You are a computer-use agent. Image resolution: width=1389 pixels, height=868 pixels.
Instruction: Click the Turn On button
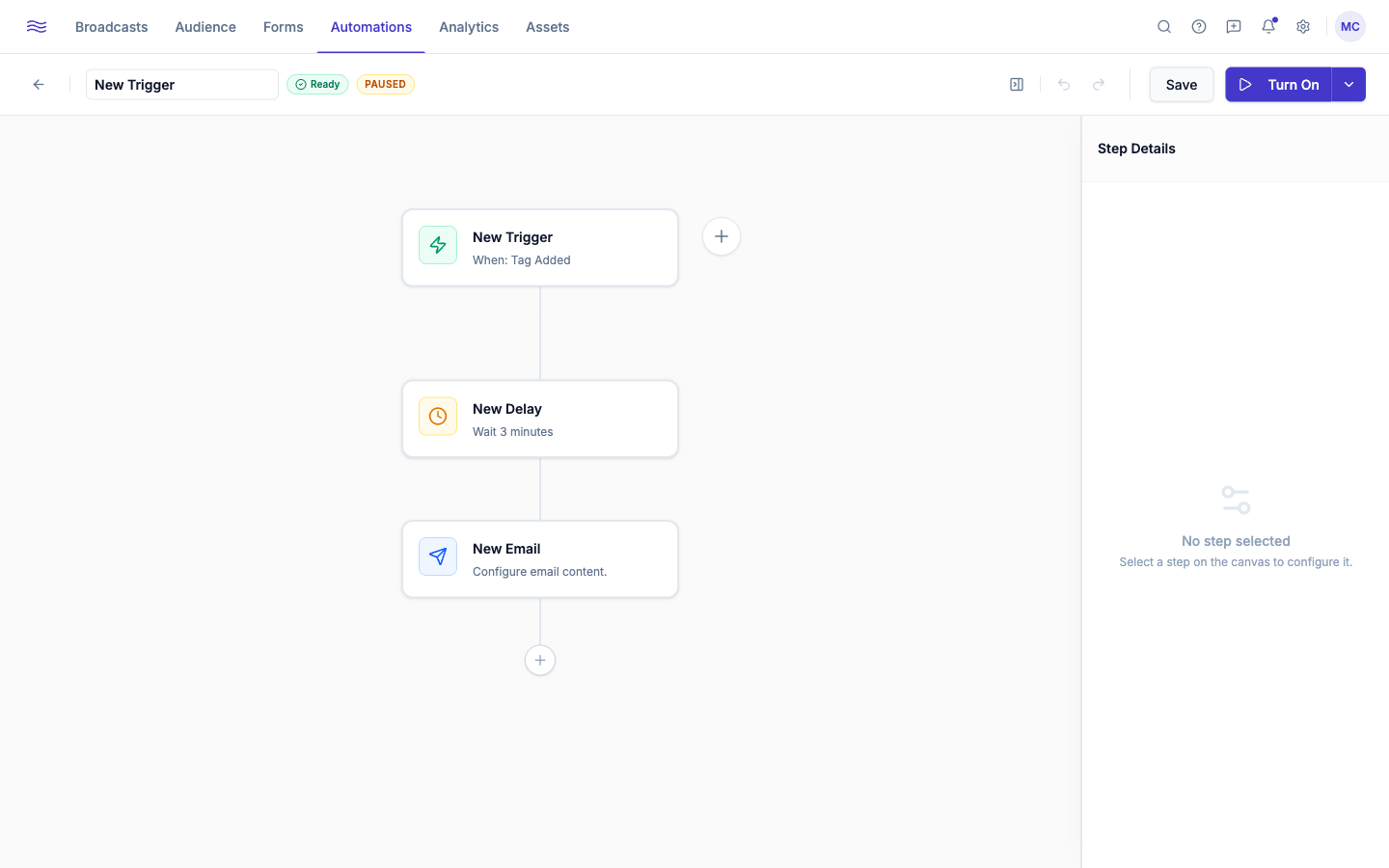(x=1278, y=85)
